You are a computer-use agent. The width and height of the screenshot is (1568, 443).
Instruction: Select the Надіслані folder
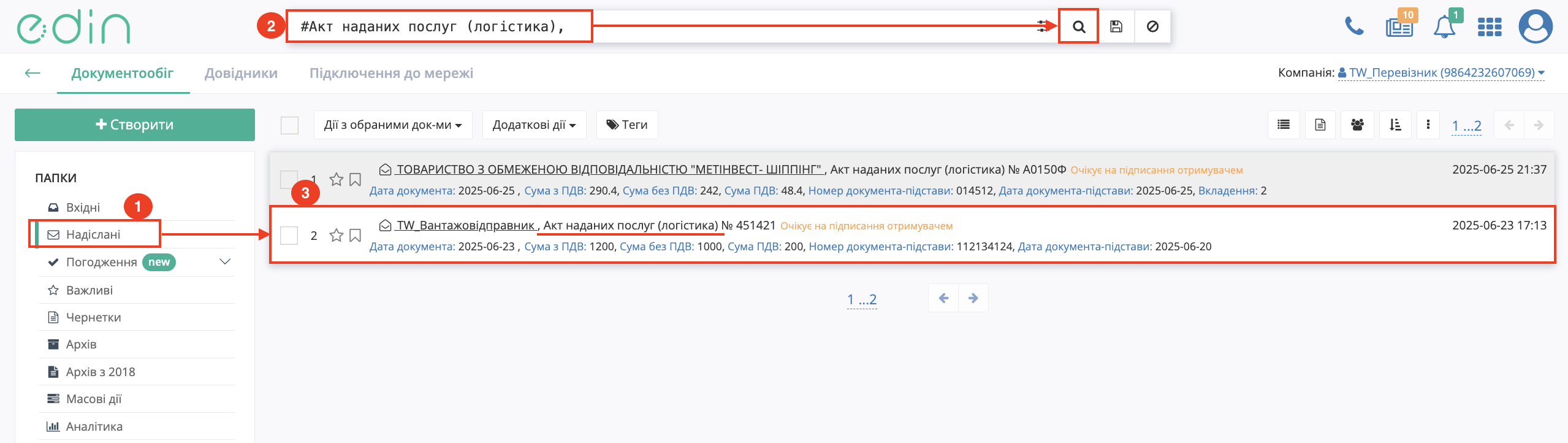click(93, 234)
